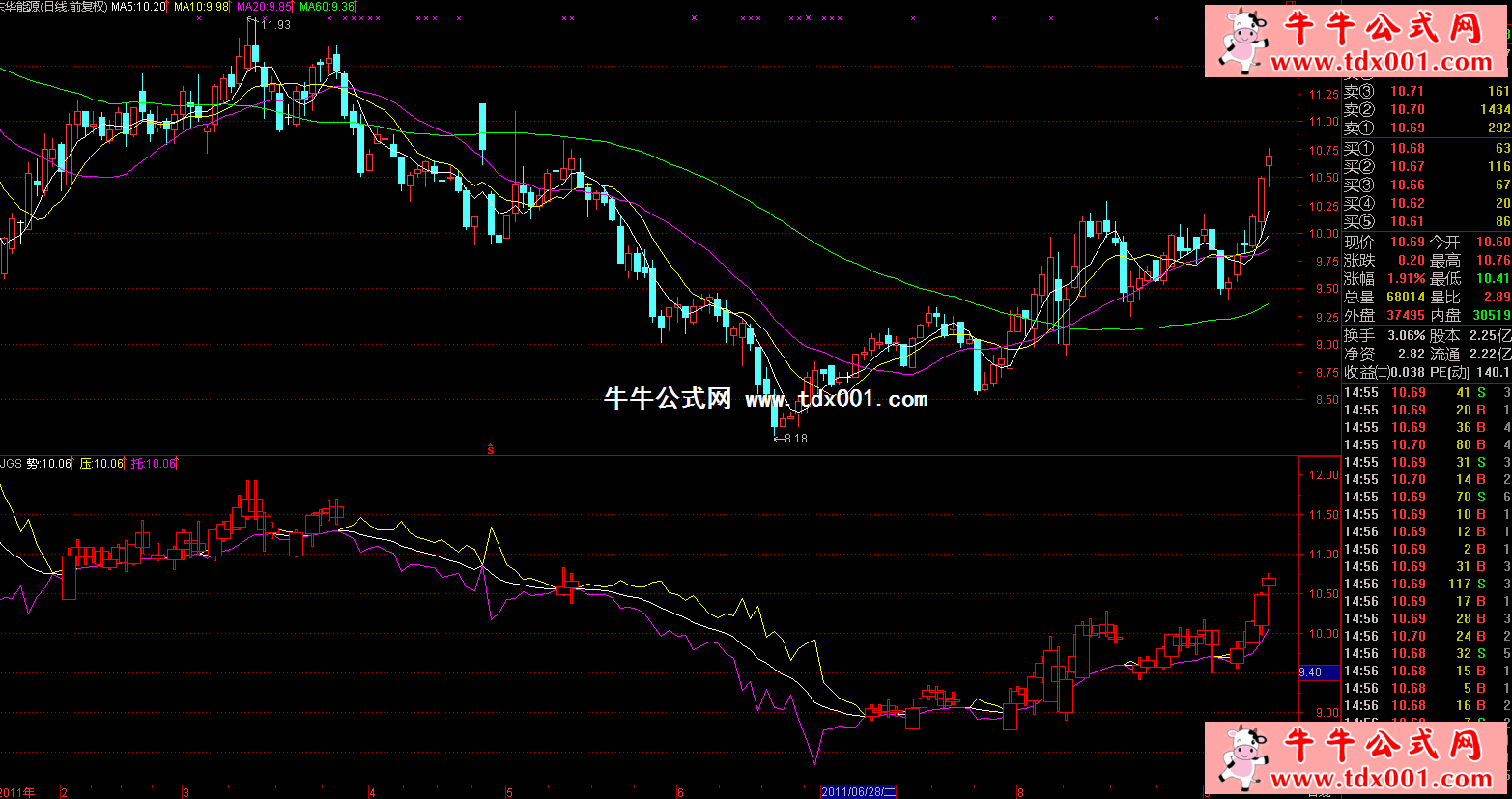Screen dimensions: 1512x799
Task: Click the 外盘 37495 value
Action: 1406,315
